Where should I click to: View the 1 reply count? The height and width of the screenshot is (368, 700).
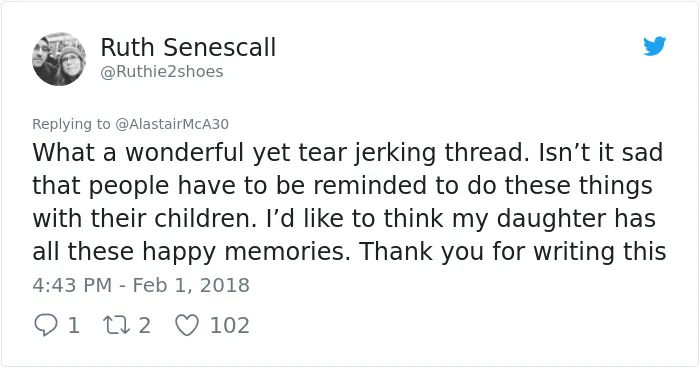[74, 326]
